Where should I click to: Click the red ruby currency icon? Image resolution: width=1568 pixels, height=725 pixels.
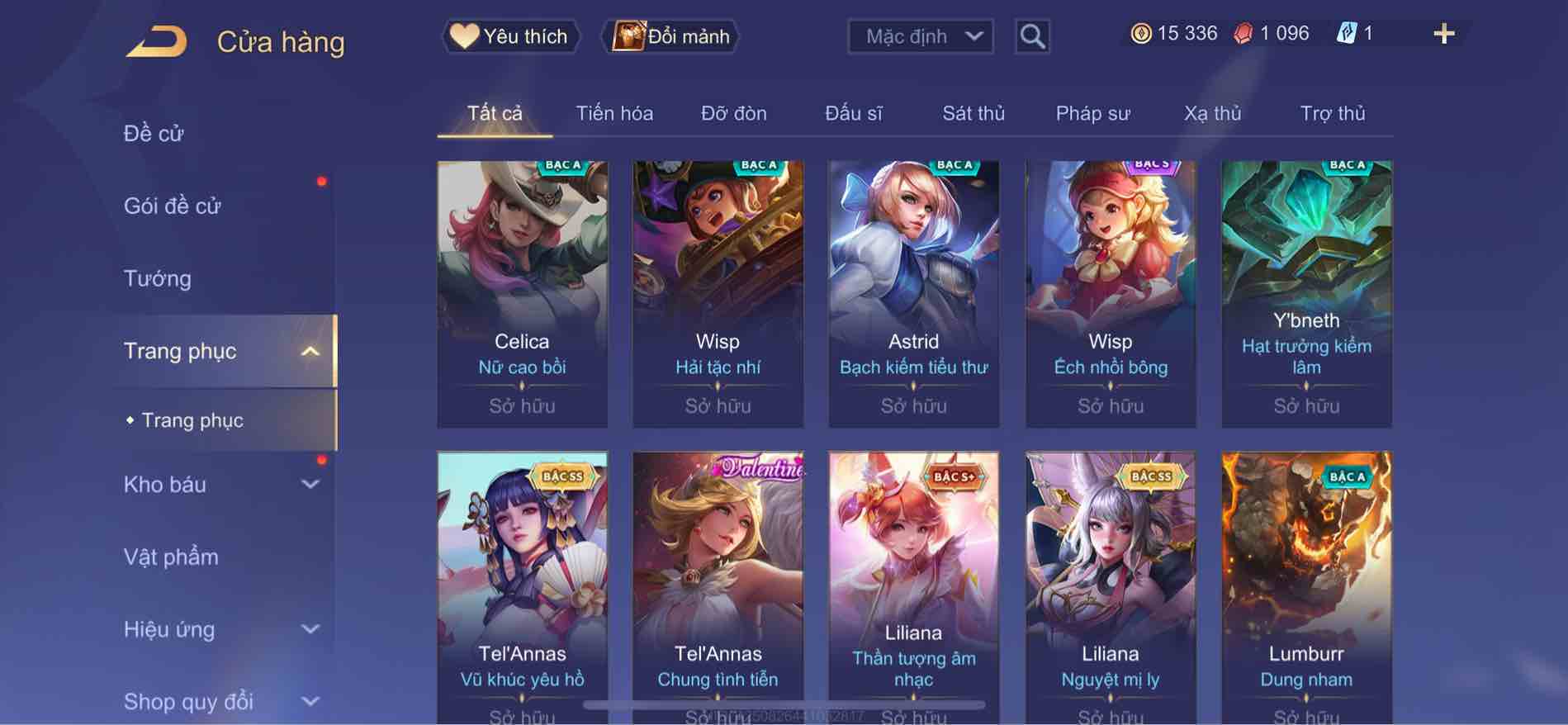pyautogui.click(x=1243, y=33)
